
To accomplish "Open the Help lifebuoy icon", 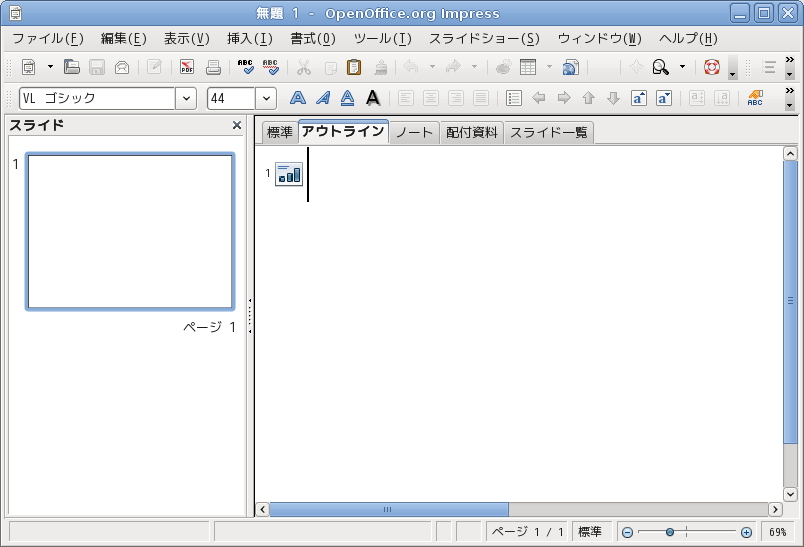I will [712, 68].
